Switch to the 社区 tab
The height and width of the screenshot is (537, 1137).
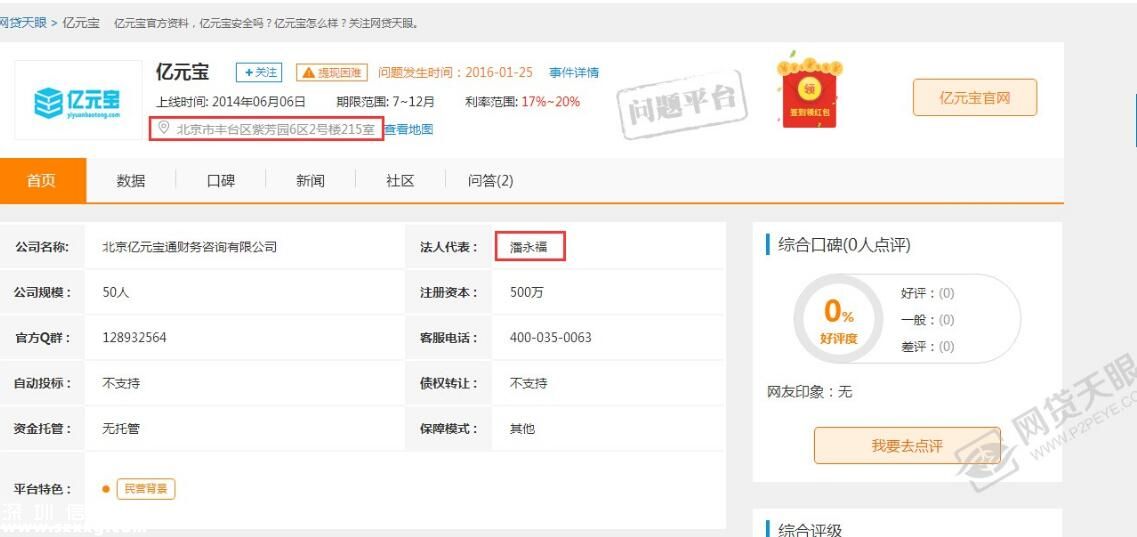point(400,180)
